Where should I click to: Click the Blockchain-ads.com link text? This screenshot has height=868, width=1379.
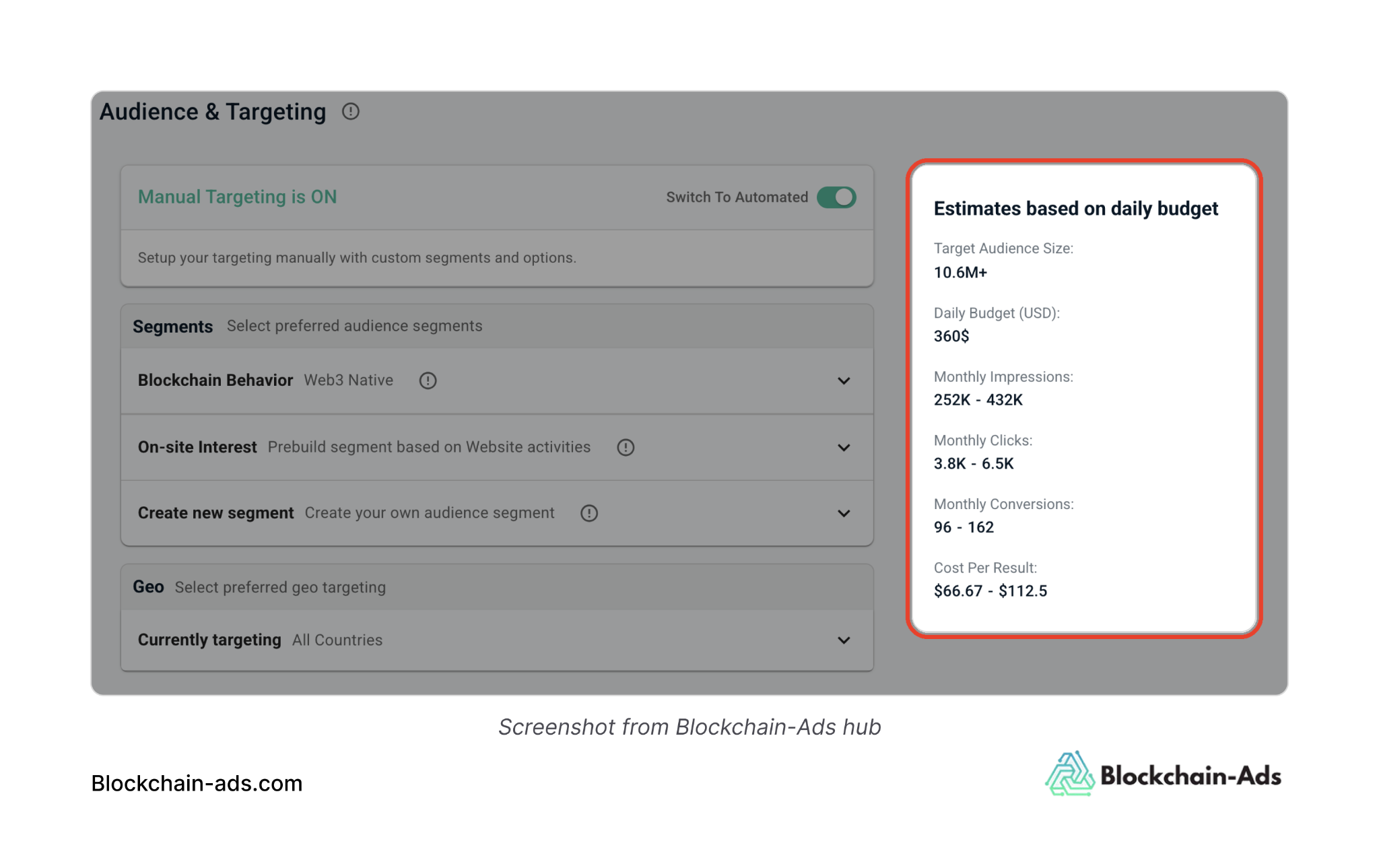(197, 783)
